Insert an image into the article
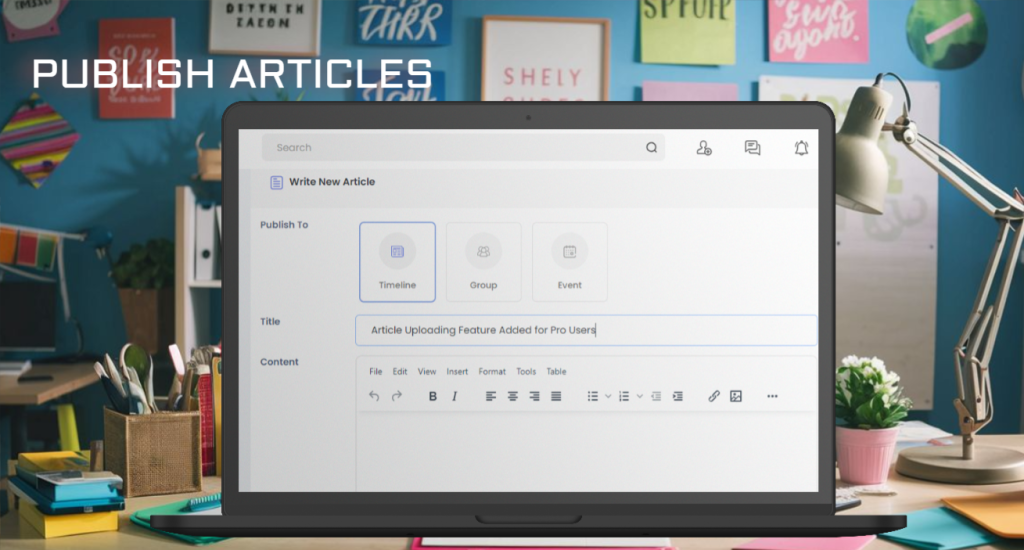Screen dimensions: 1024x550 click(735, 396)
